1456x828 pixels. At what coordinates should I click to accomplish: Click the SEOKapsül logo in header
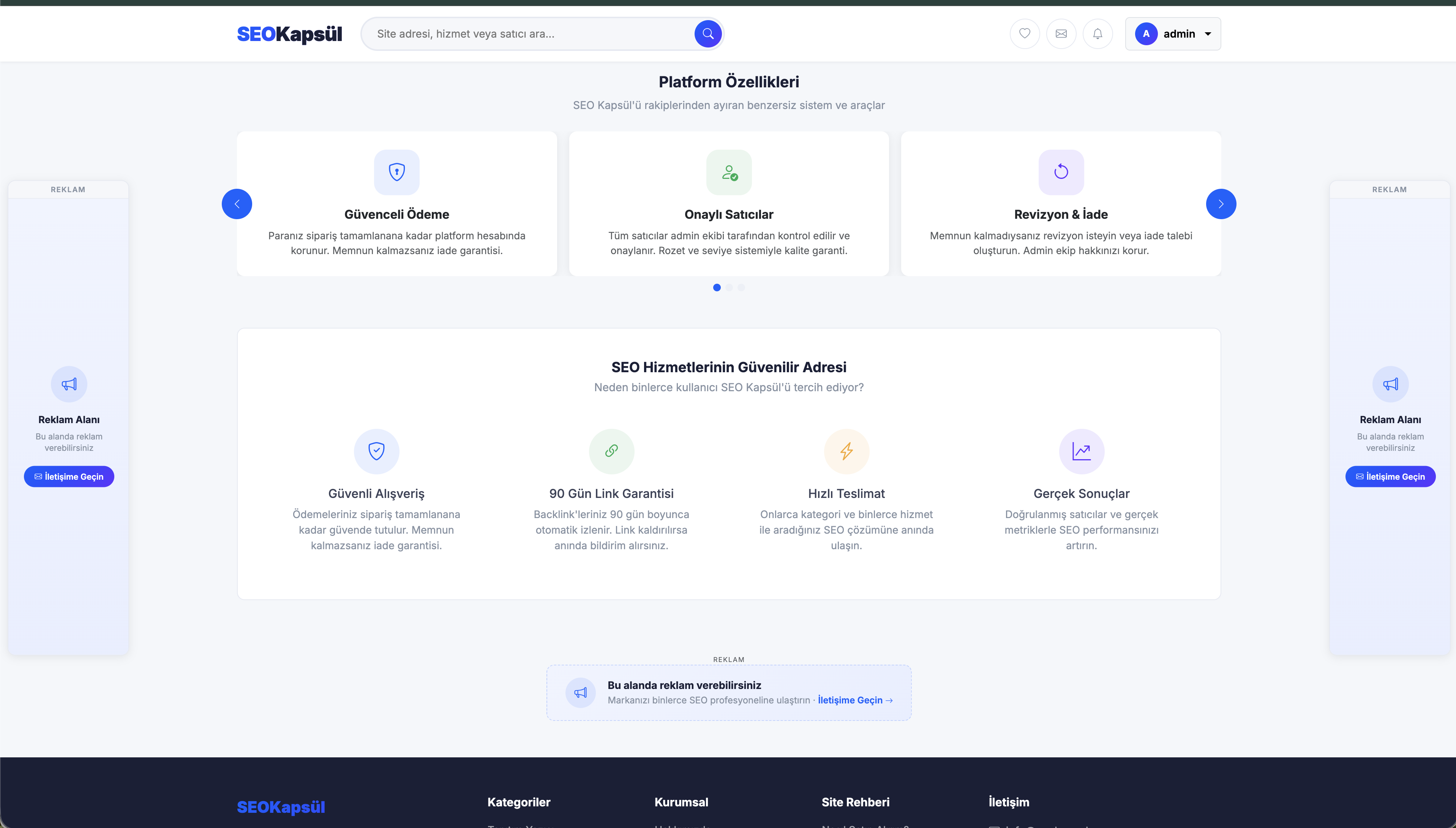[289, 33]
